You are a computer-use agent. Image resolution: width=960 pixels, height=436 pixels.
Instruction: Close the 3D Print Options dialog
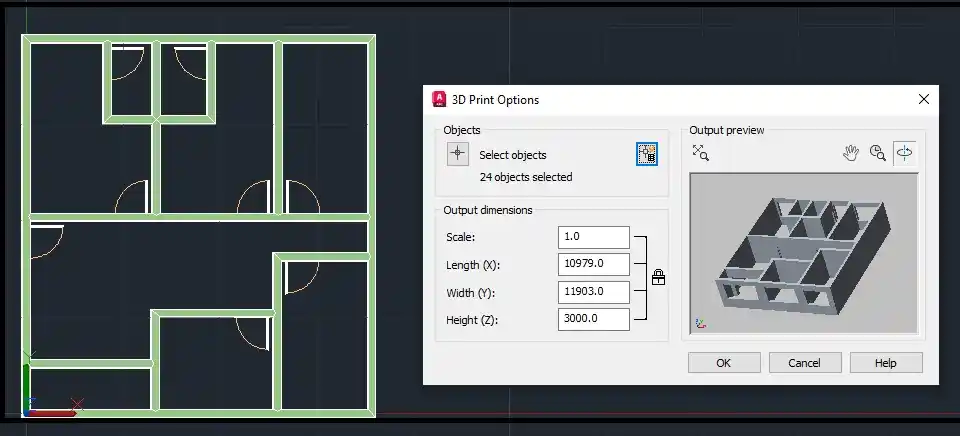pos(923,99)
